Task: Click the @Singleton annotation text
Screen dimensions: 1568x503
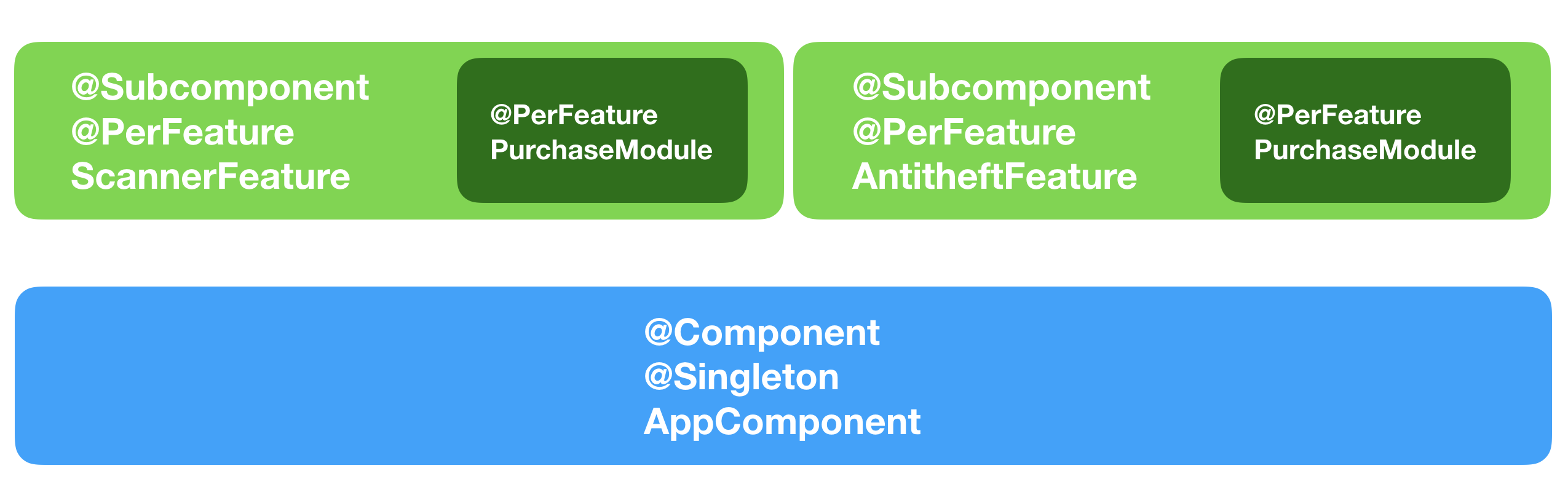Action: pyautogui.click(x=741, y=376)
